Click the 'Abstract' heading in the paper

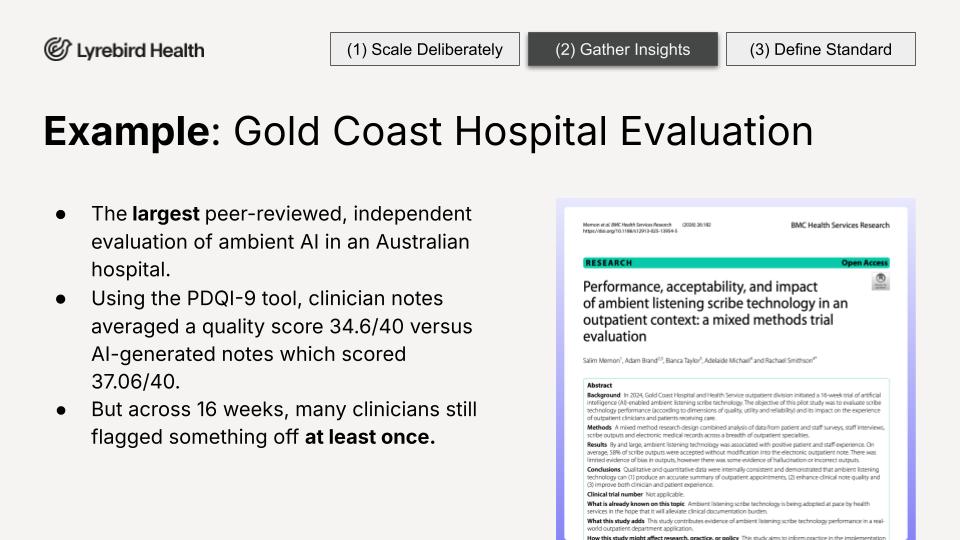599,385
